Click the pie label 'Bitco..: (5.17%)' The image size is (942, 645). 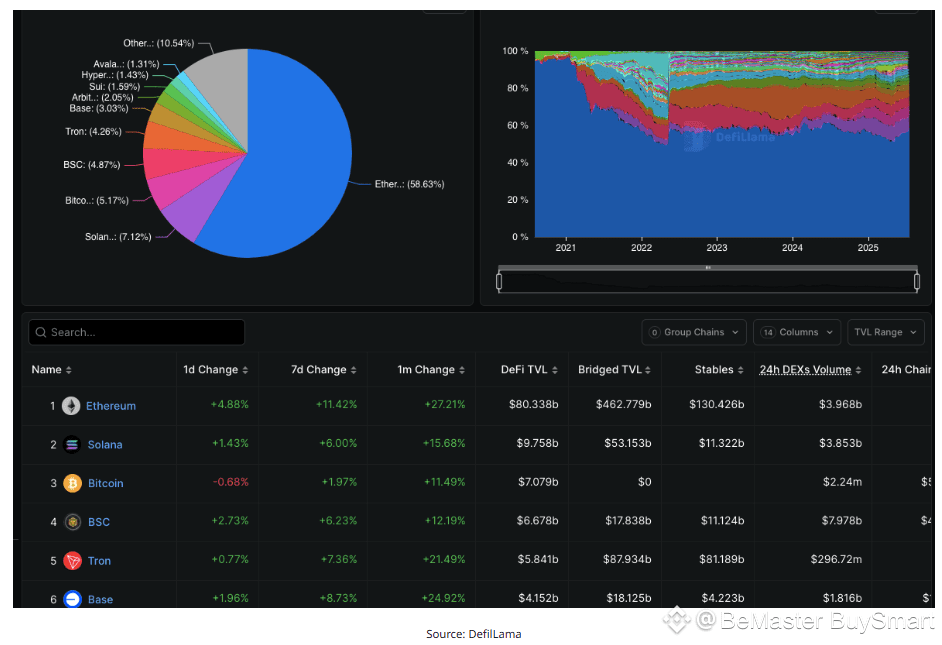(97, 201)
